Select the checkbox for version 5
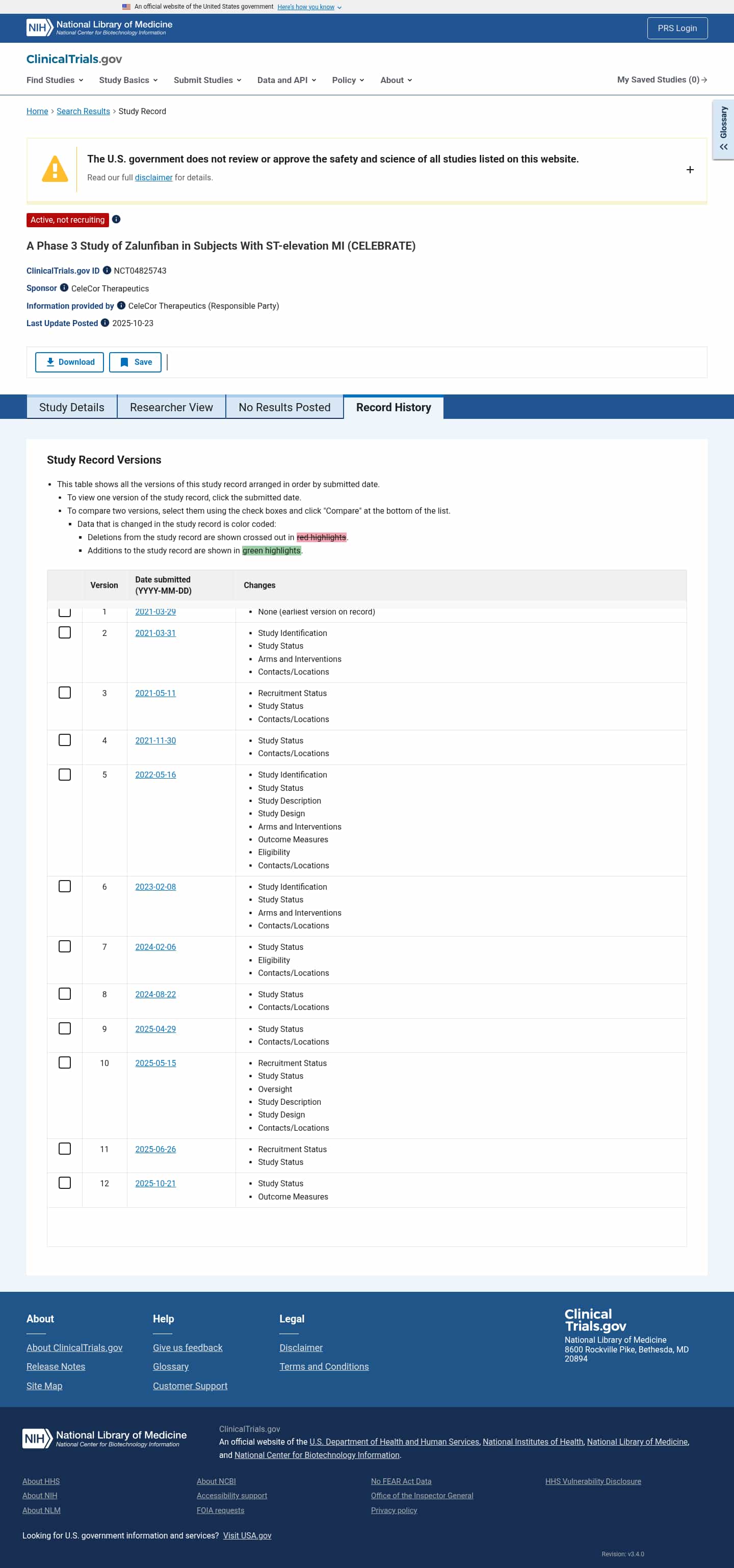This screenshot has width=734, height=1568. pos(65,775)
